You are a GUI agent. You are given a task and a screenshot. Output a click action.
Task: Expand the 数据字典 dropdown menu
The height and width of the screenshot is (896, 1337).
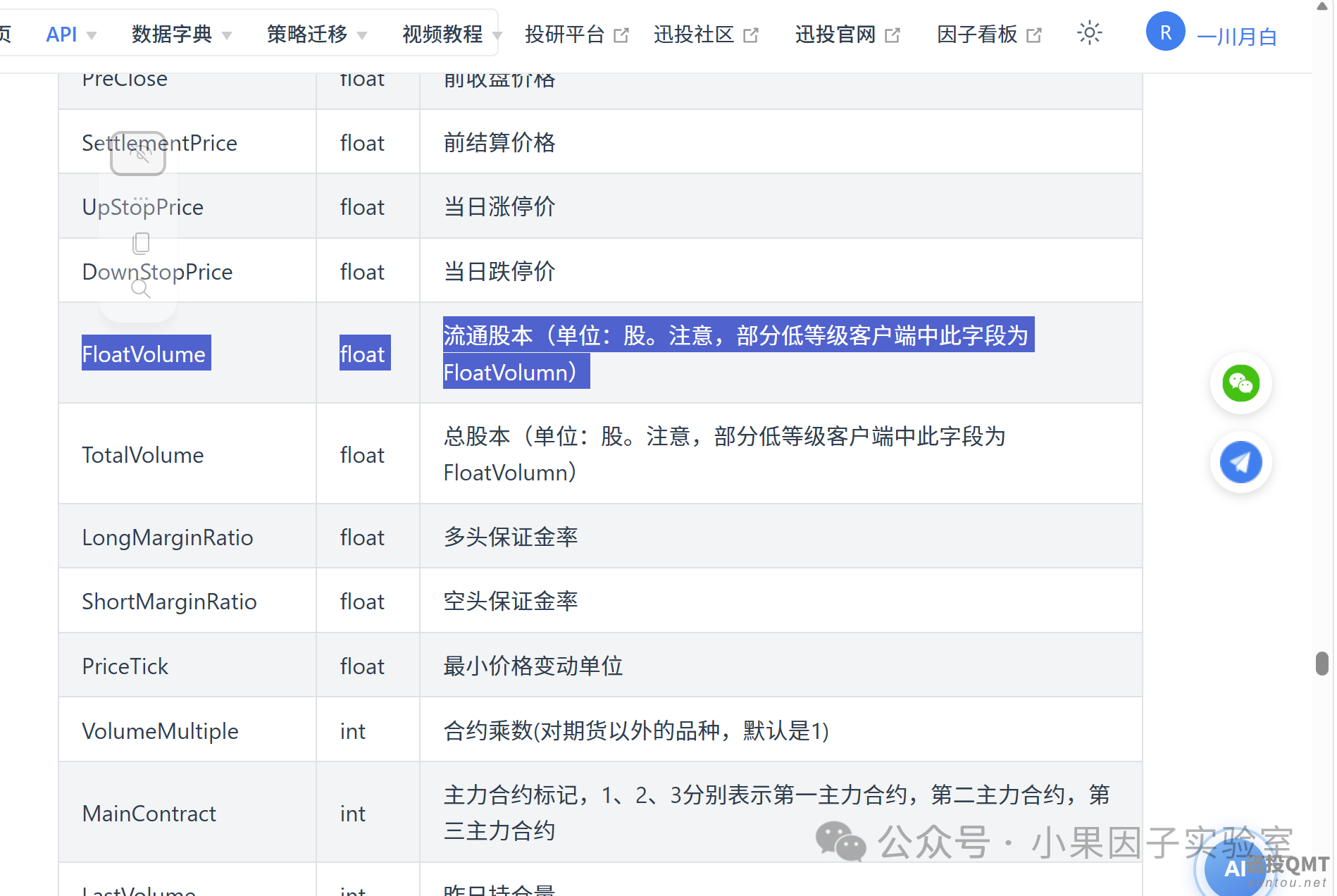pyautogui.click(x=182, y=34)
